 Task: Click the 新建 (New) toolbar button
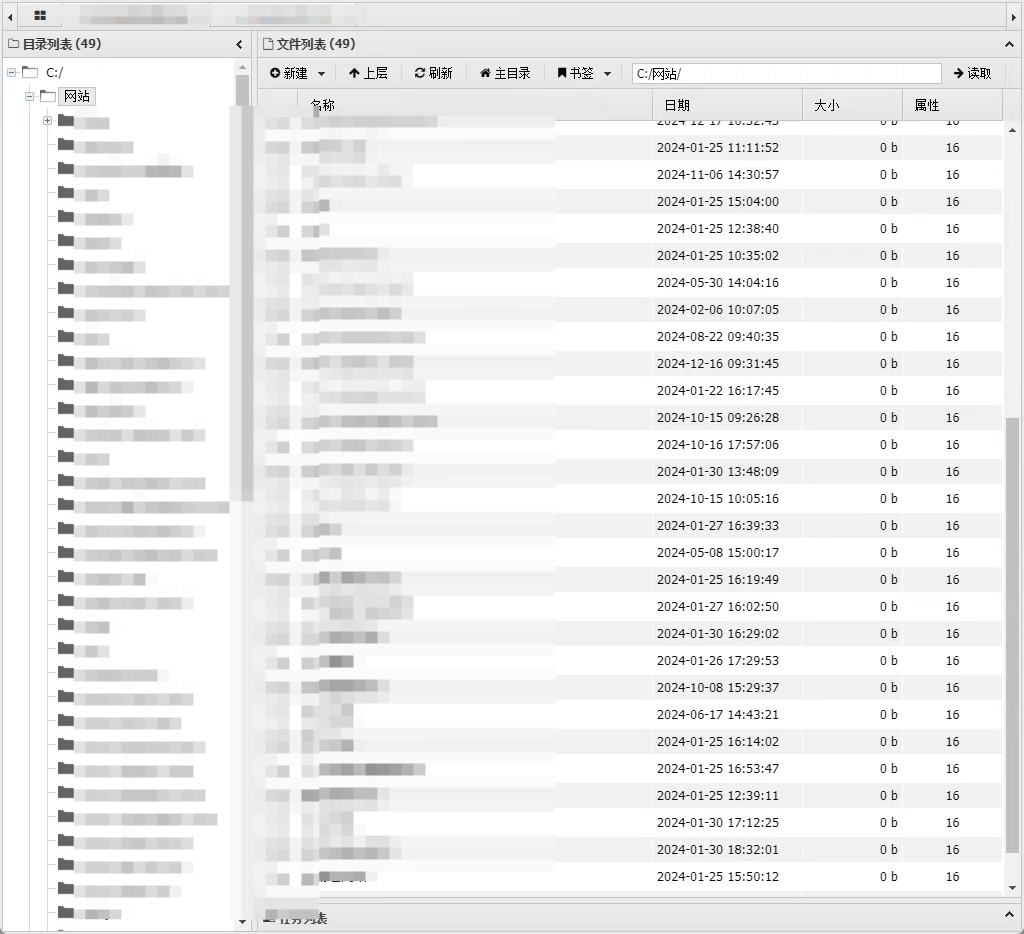(x=289, y=73)
